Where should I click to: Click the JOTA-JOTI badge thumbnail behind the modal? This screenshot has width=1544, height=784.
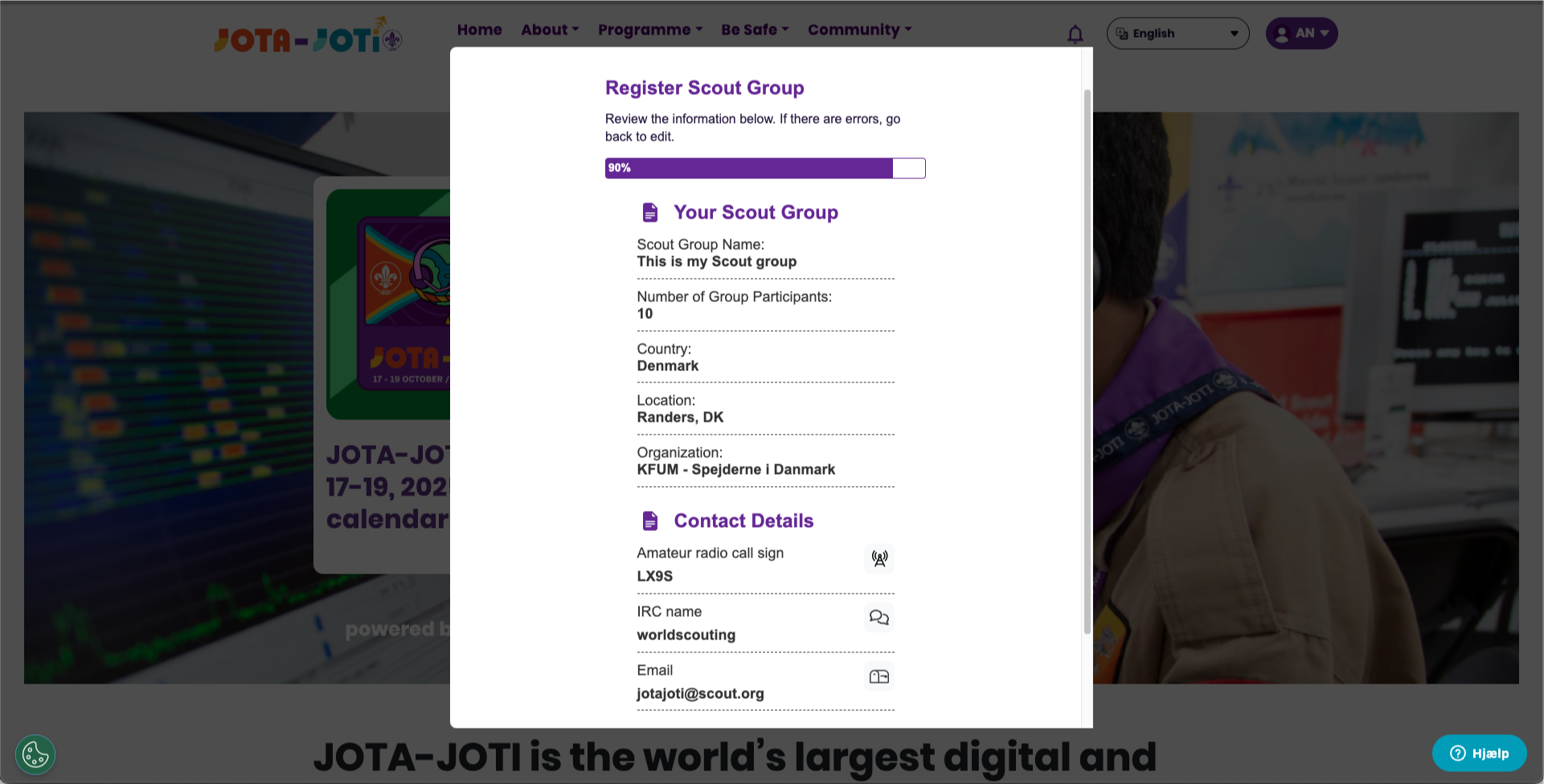tap(388, 304)
